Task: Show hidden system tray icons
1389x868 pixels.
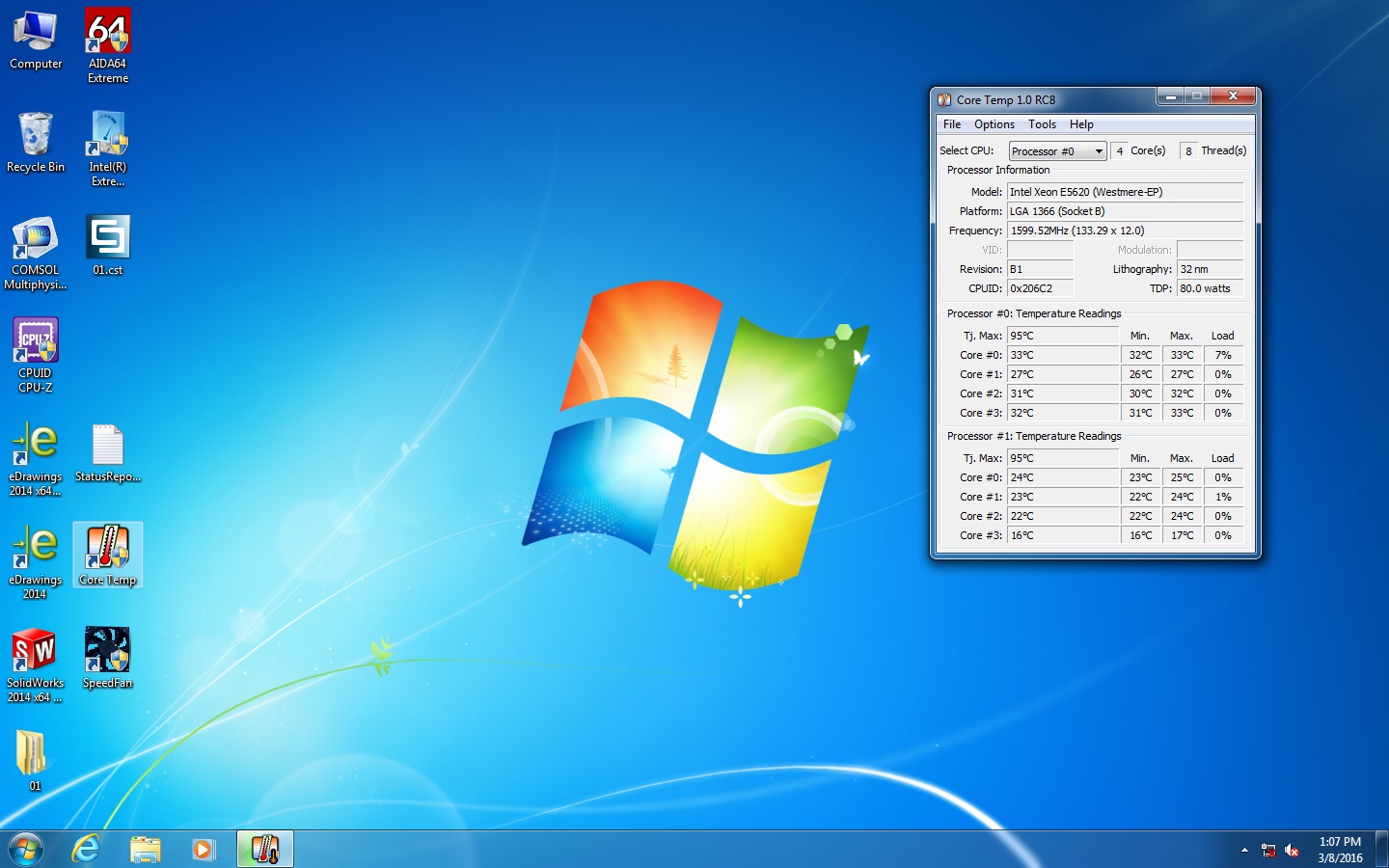Action: (x=1244, y=850)
